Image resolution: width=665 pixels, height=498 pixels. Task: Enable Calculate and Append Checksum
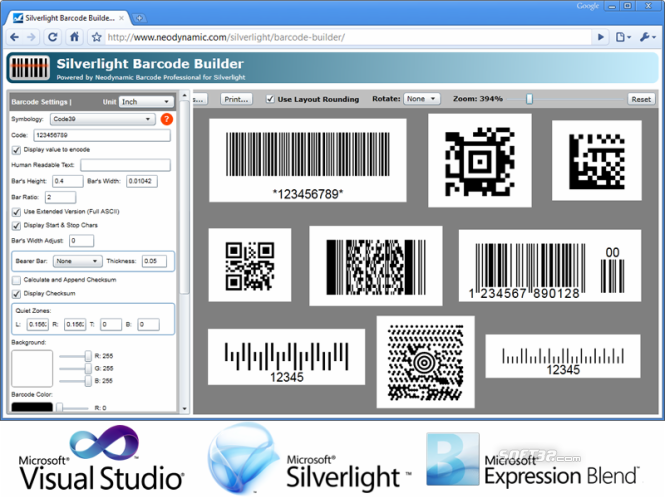16,280
